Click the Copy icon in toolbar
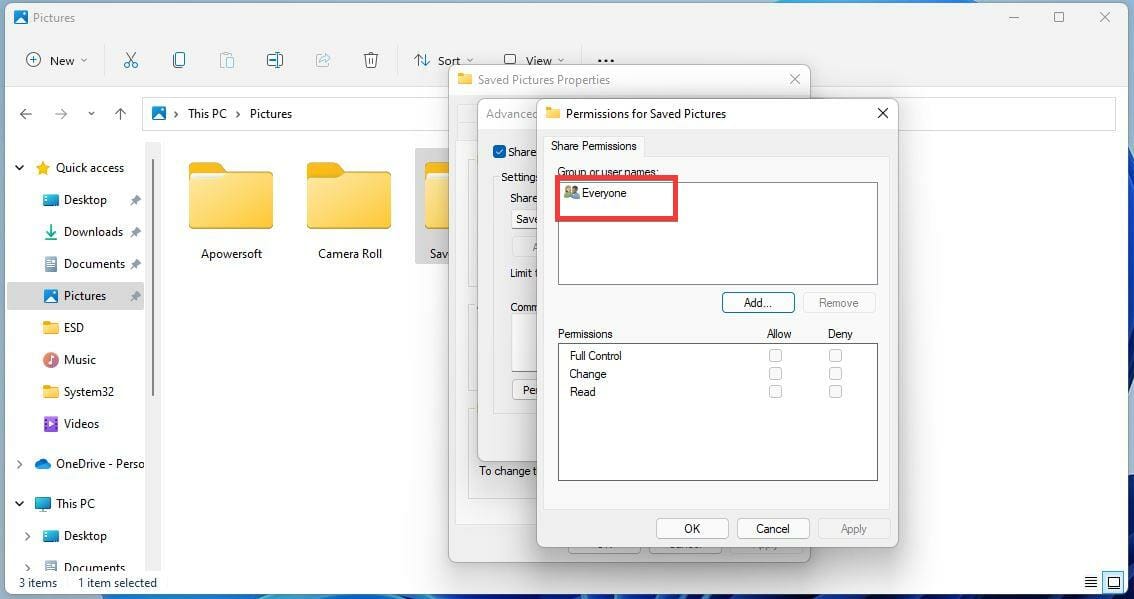This screenshot has height=599, width=1134. pyautogui.click(x=179, y=60)
